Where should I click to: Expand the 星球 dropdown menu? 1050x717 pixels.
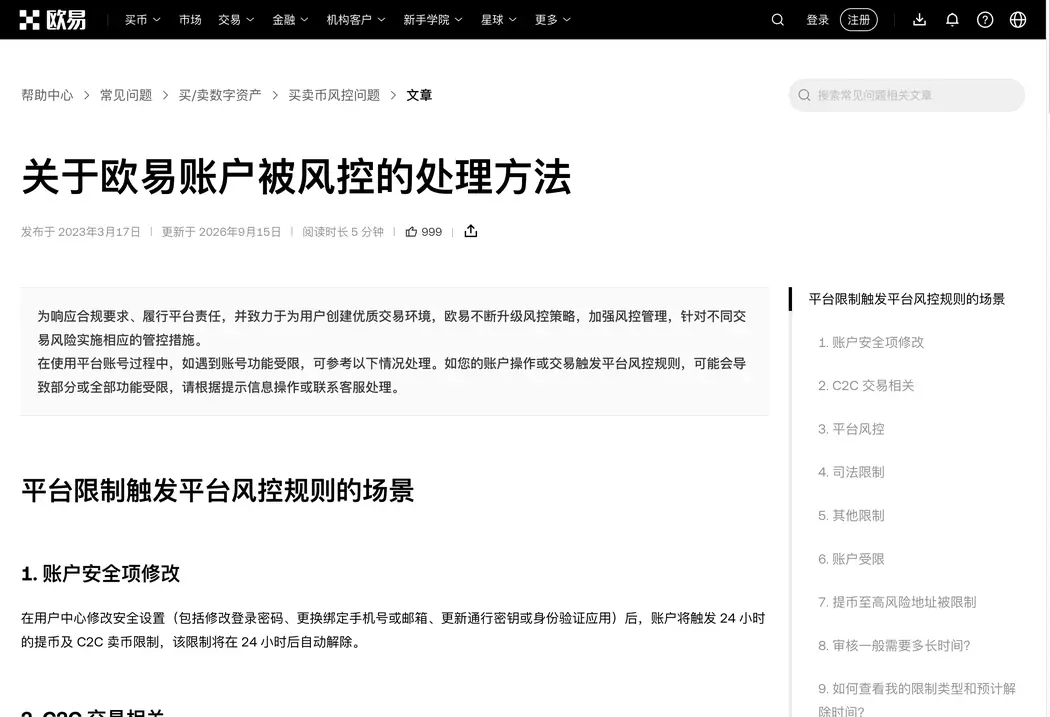(x=499, y=20)
